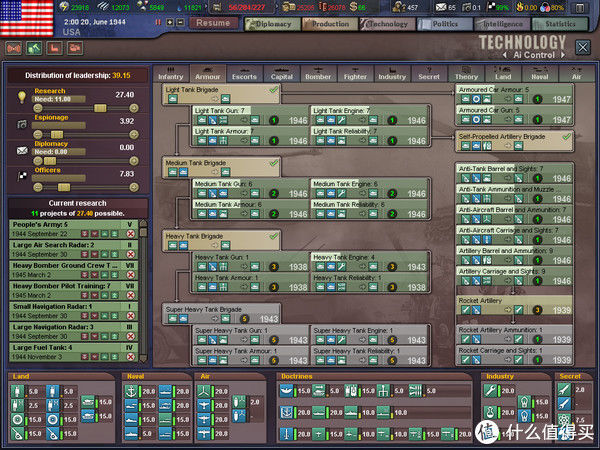The width and height of the screenshot is (600, 450).
Task: Close the Technology screen
Action: click(x=582, y=48)
